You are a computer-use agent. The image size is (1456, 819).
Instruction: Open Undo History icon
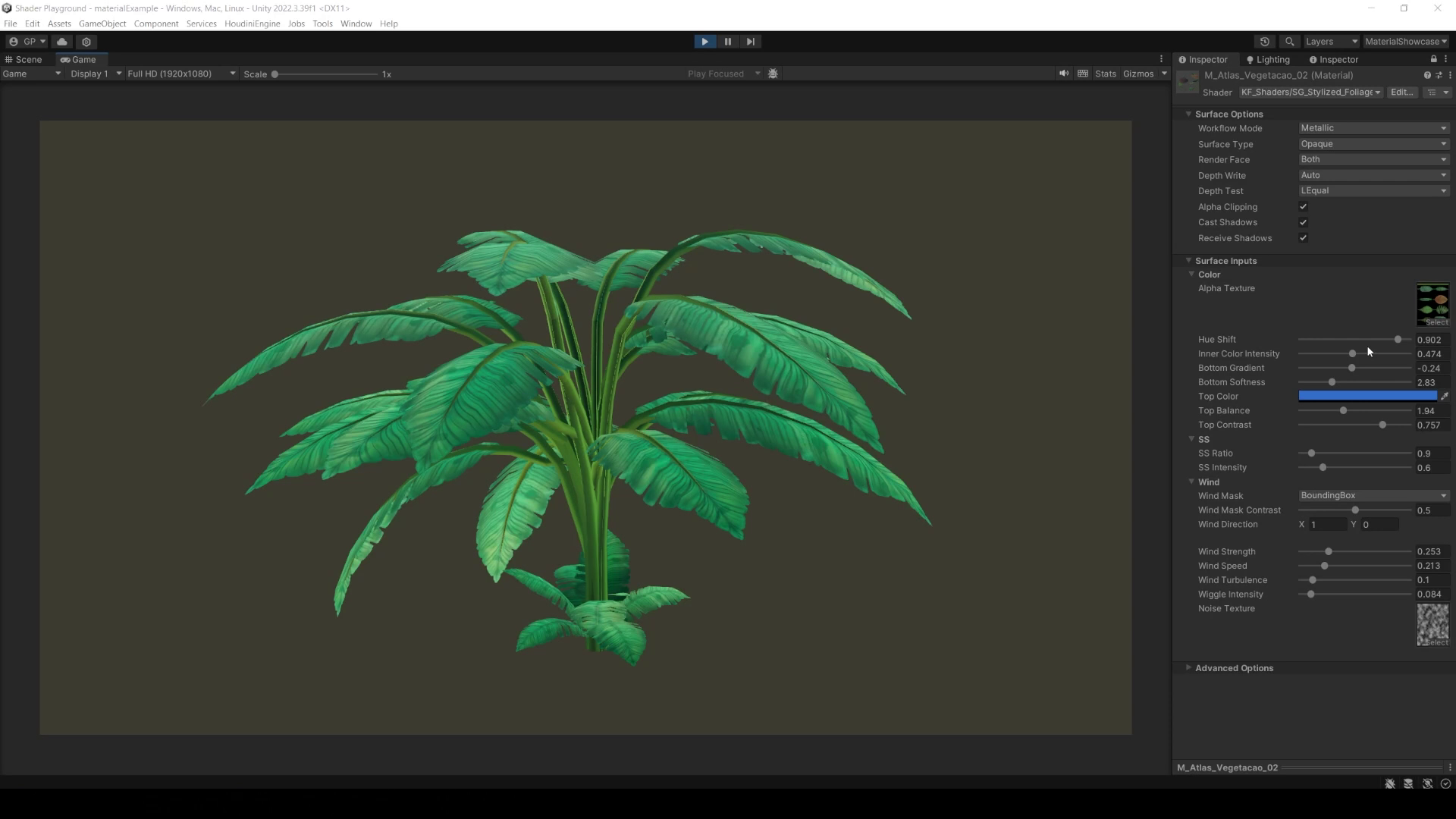click(1264, 42)
